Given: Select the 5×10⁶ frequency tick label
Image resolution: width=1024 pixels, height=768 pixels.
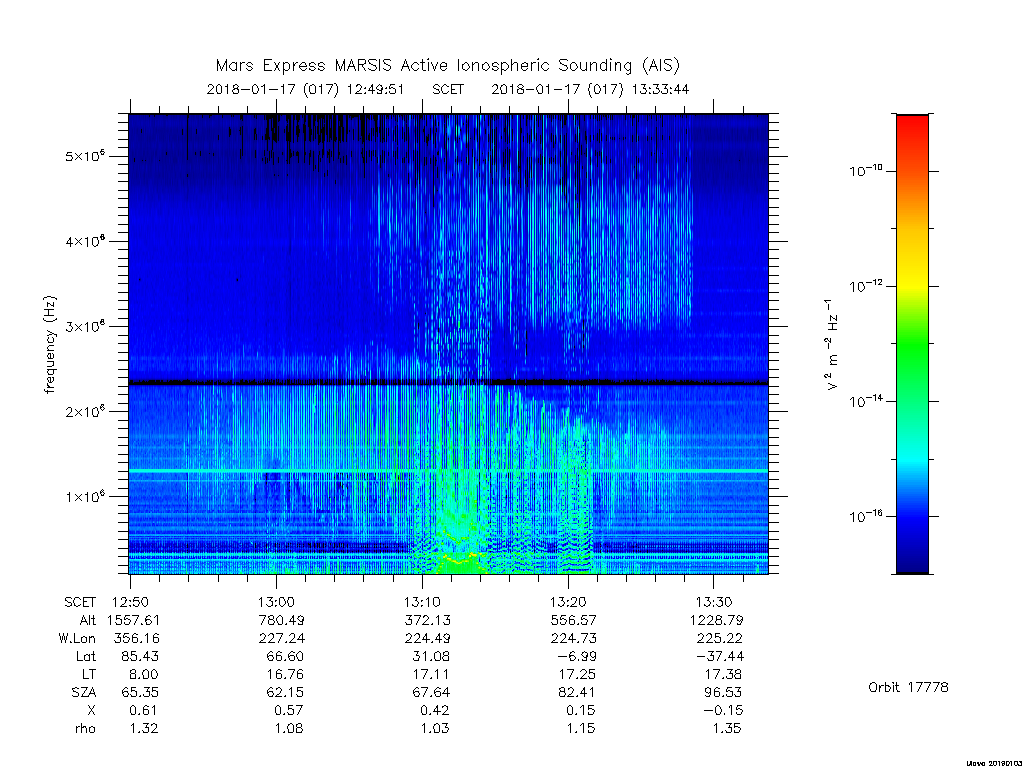Looking at the screenshot, I should click(85, 156).
